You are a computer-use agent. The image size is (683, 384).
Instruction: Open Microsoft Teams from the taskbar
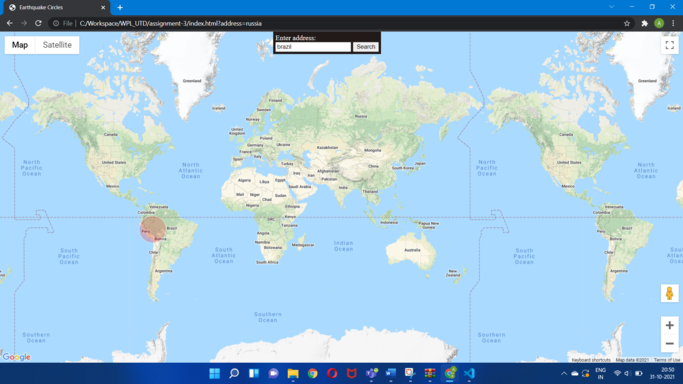pos(371,373)
